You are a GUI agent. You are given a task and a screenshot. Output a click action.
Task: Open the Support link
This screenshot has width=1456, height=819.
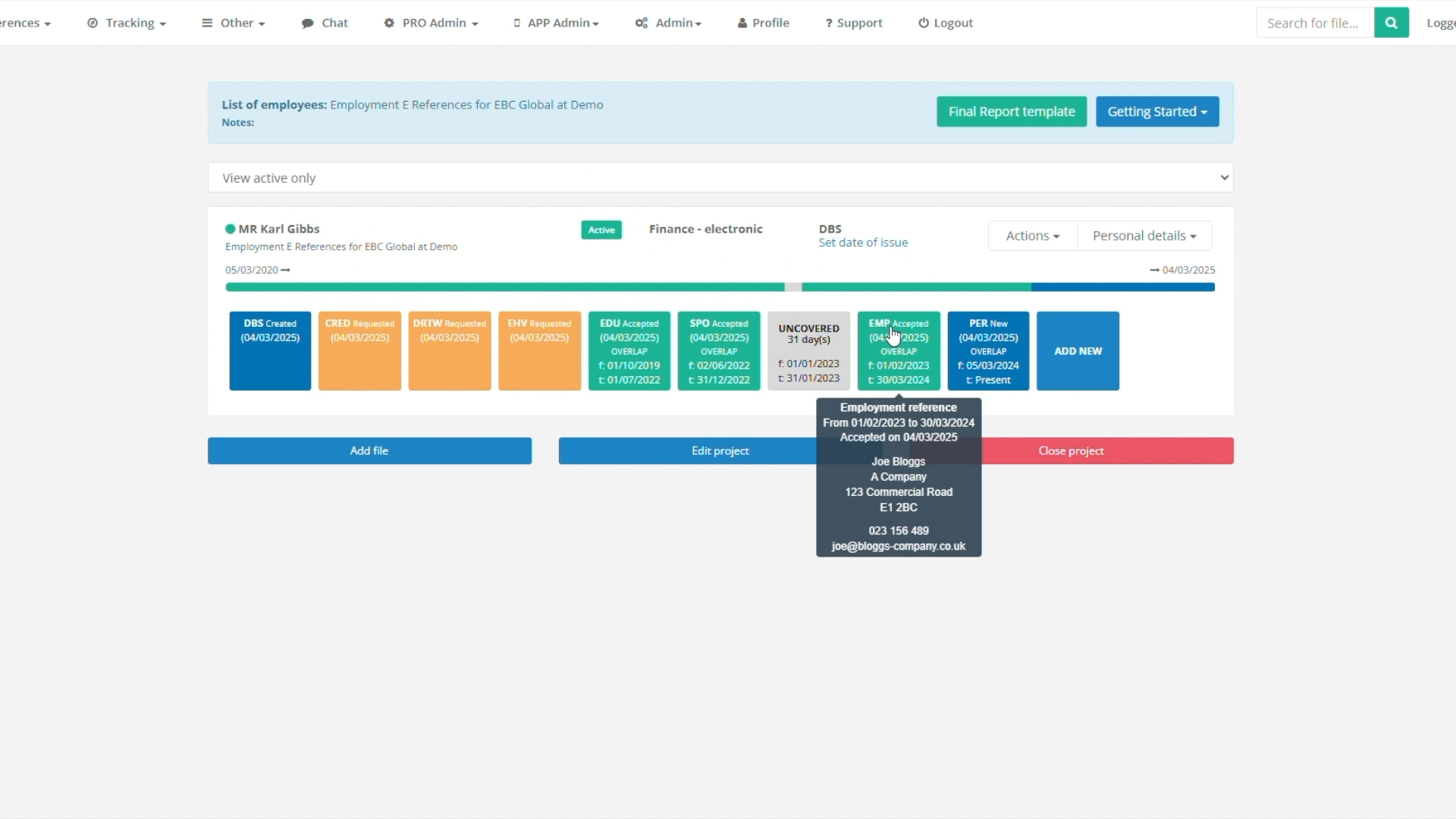click(x=854, y=23)
